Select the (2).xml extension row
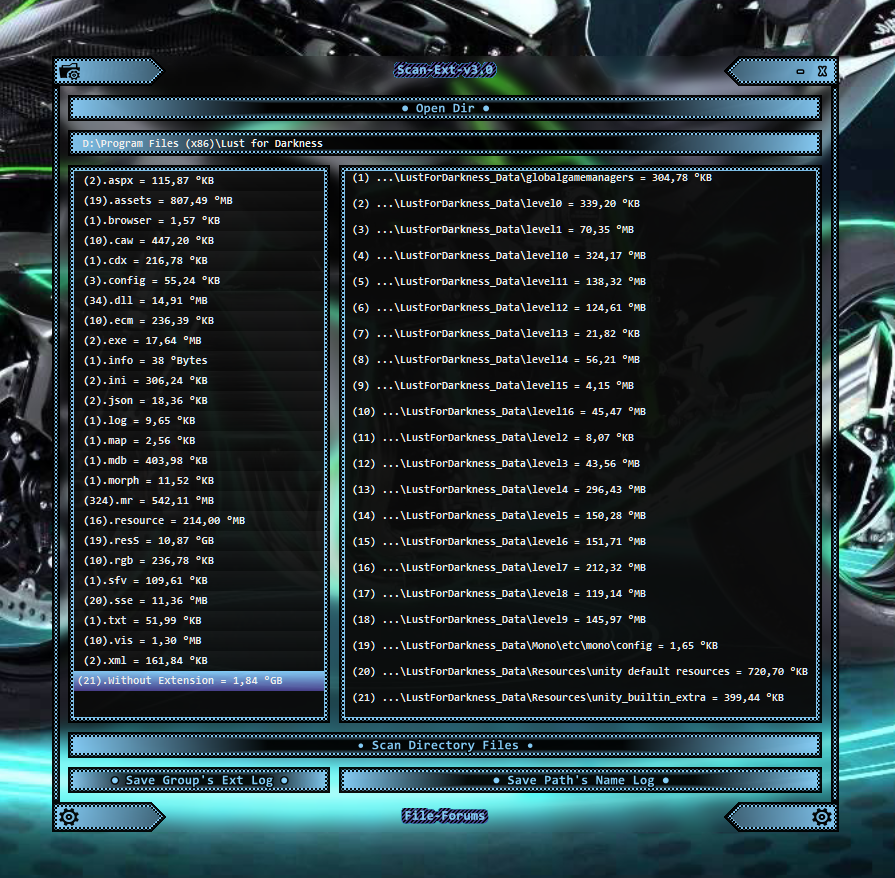 pos(199,660)
